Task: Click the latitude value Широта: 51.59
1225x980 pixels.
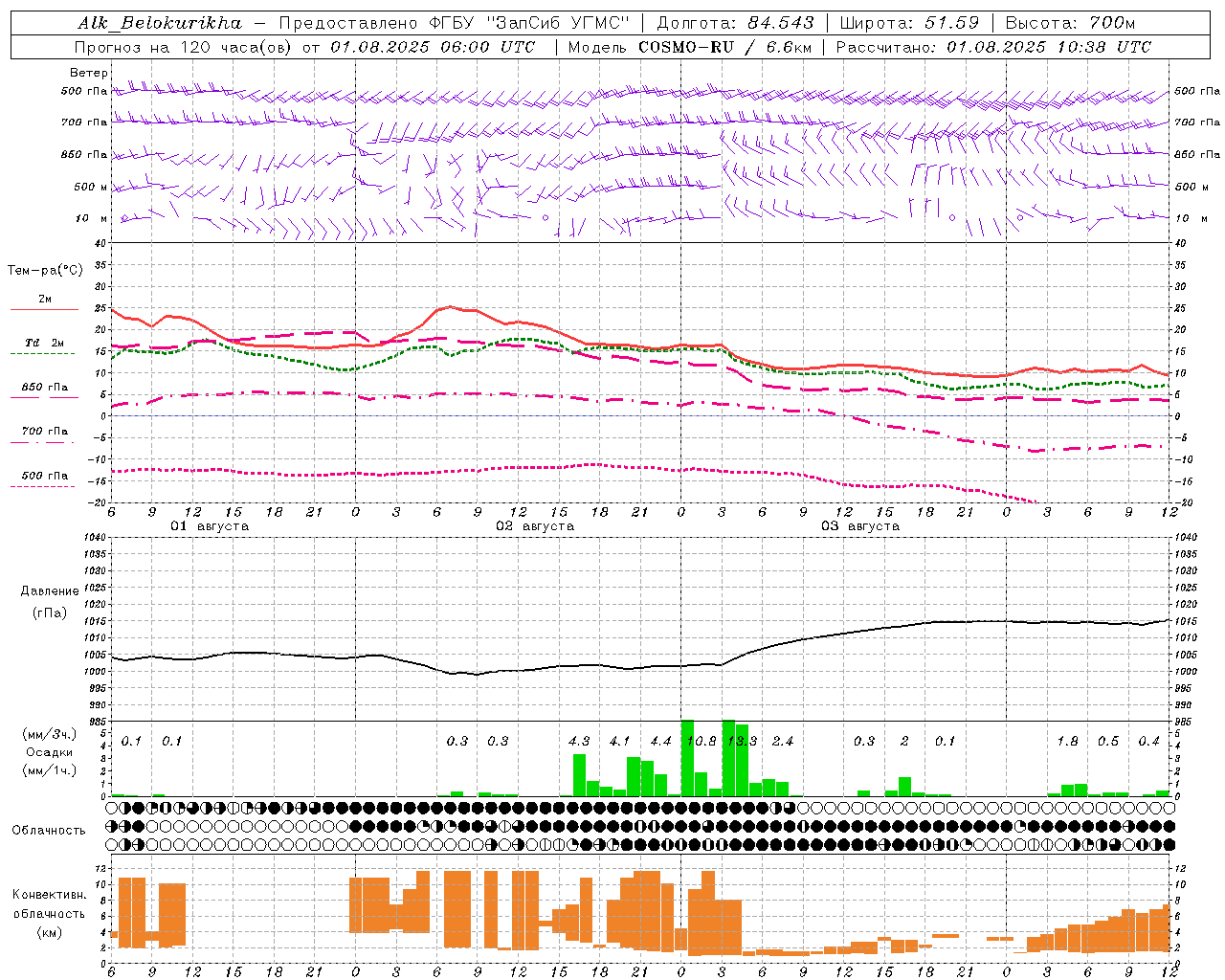Action: point(909,23)
